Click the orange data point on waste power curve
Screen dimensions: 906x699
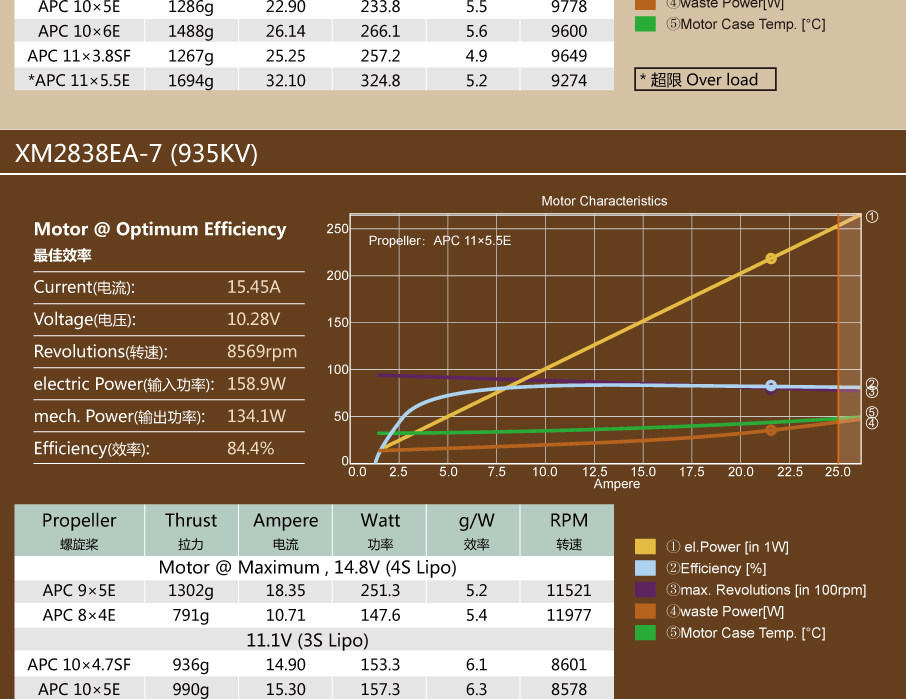click(771, 430)
